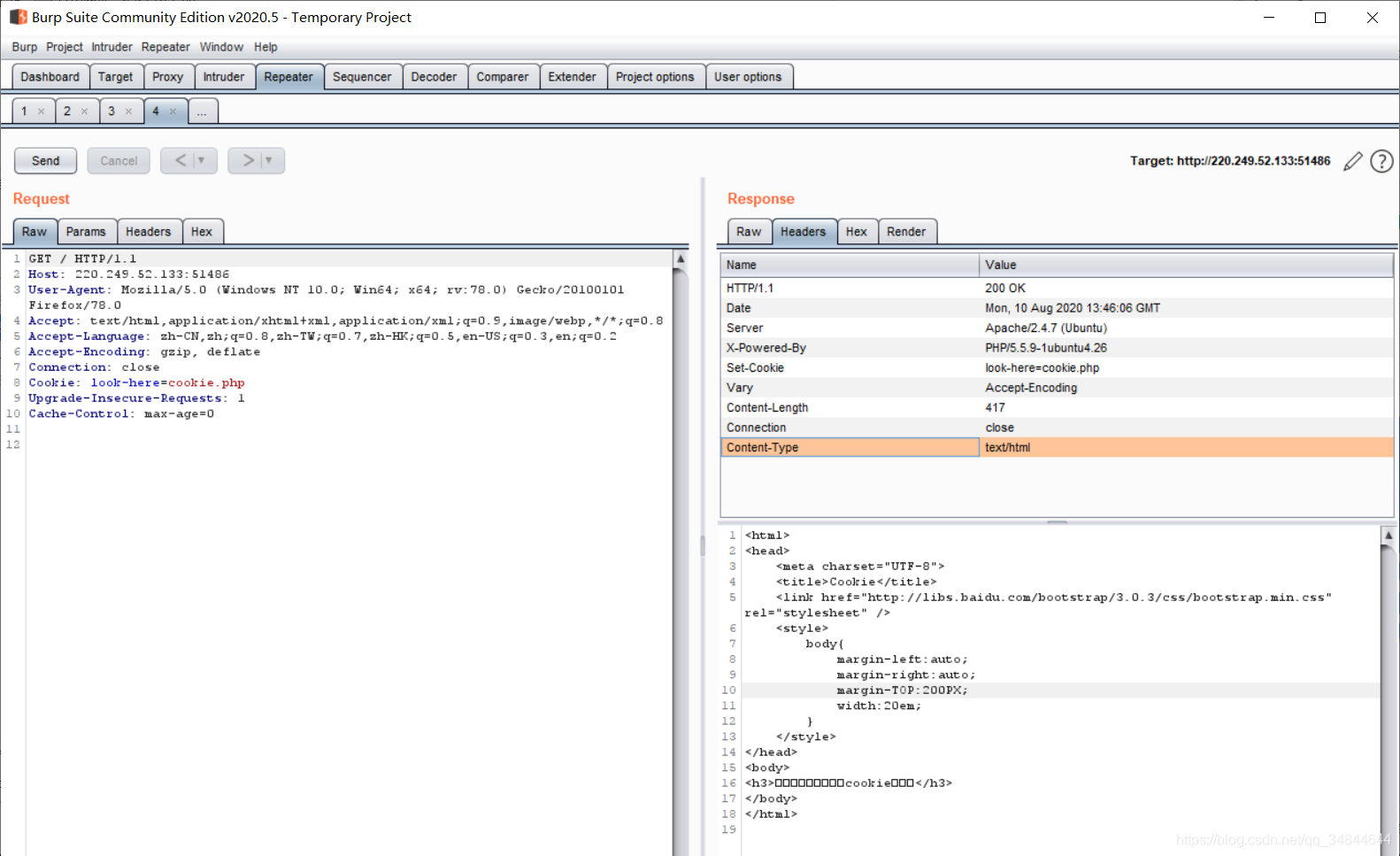Click the response body scrollbar up arrow
Image resolution: width=1400 pixels, height=856 pixels.
coord(1388,535)
